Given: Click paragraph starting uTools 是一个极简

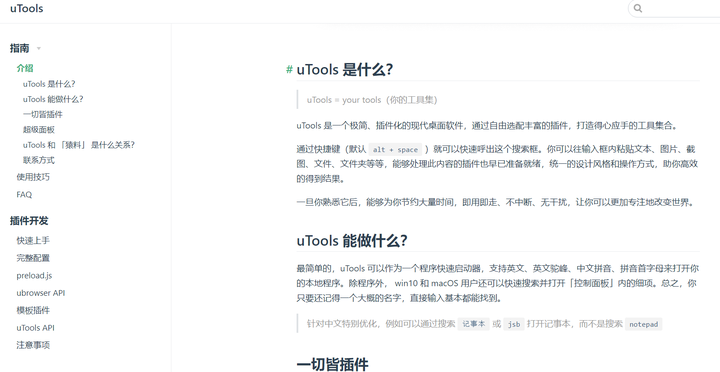Looking at the screenshot, I should point(487,125).
